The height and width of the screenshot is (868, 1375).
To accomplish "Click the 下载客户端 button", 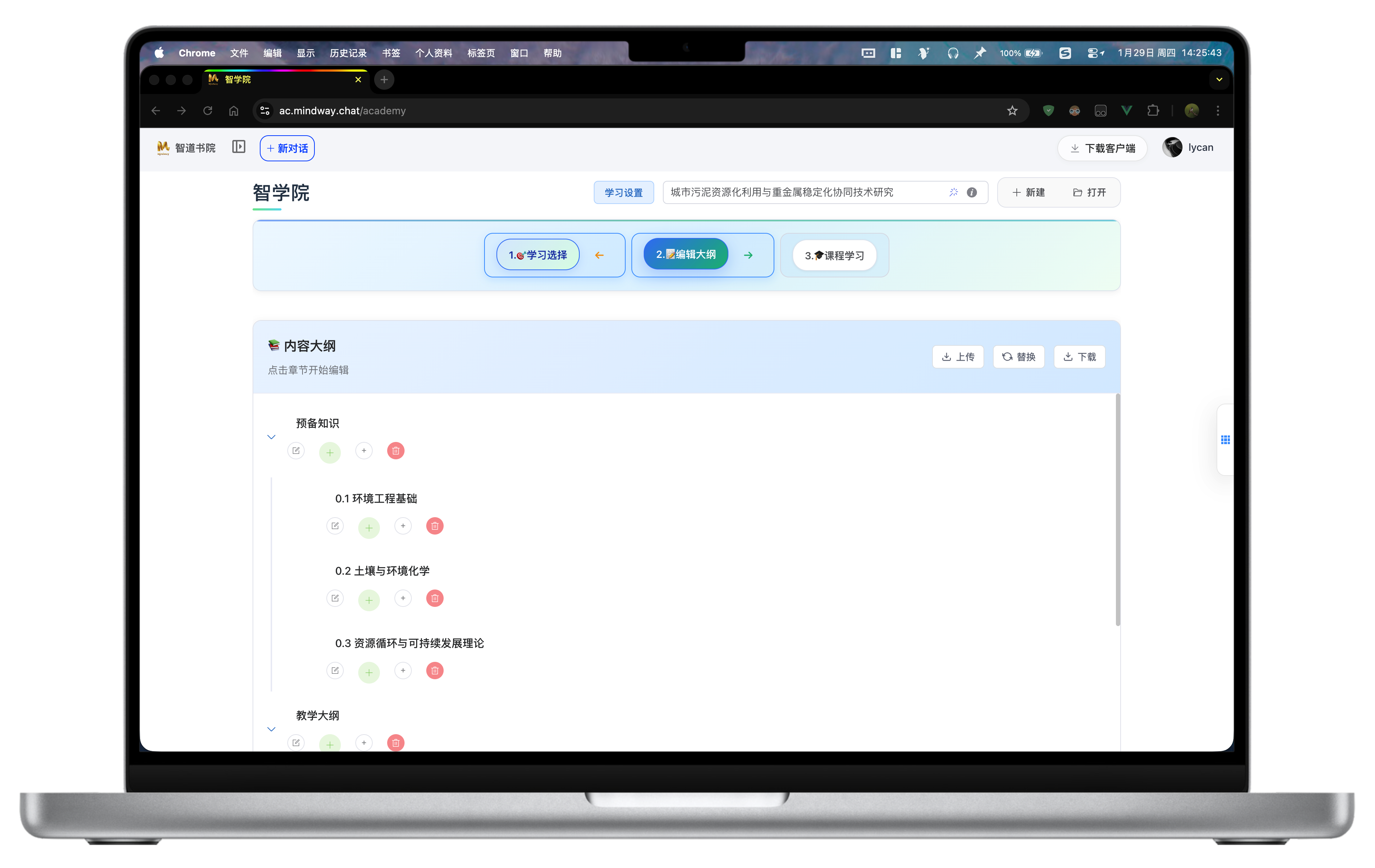I will pos(1102,148).
